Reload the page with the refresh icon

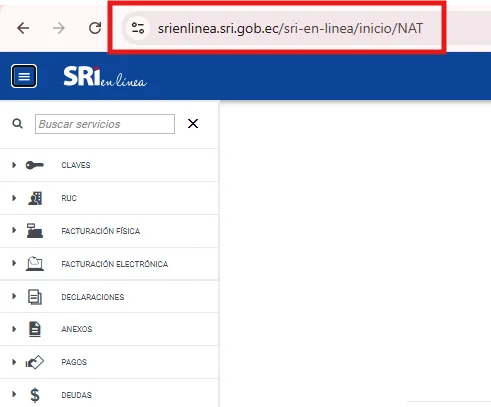(x=95, y=28)
